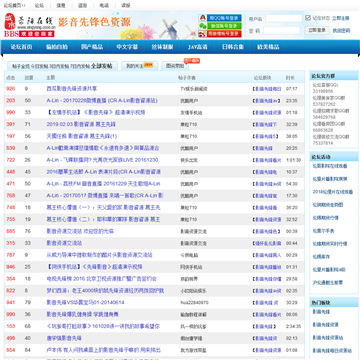Click the 点击 column header
The width and height of the screenshot is (360, 360).
coord(11,78)
